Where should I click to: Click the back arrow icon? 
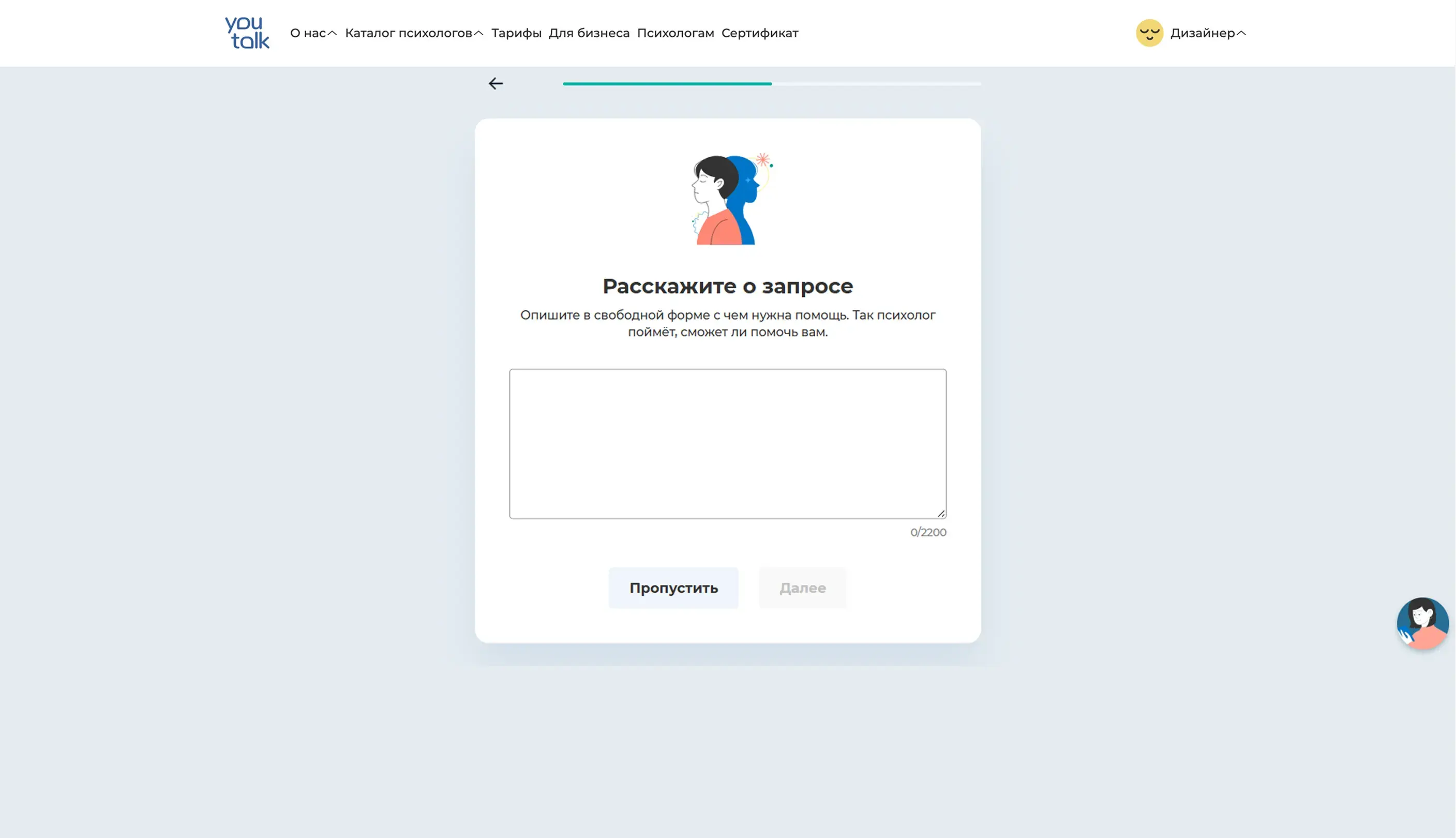pos(496,84)
